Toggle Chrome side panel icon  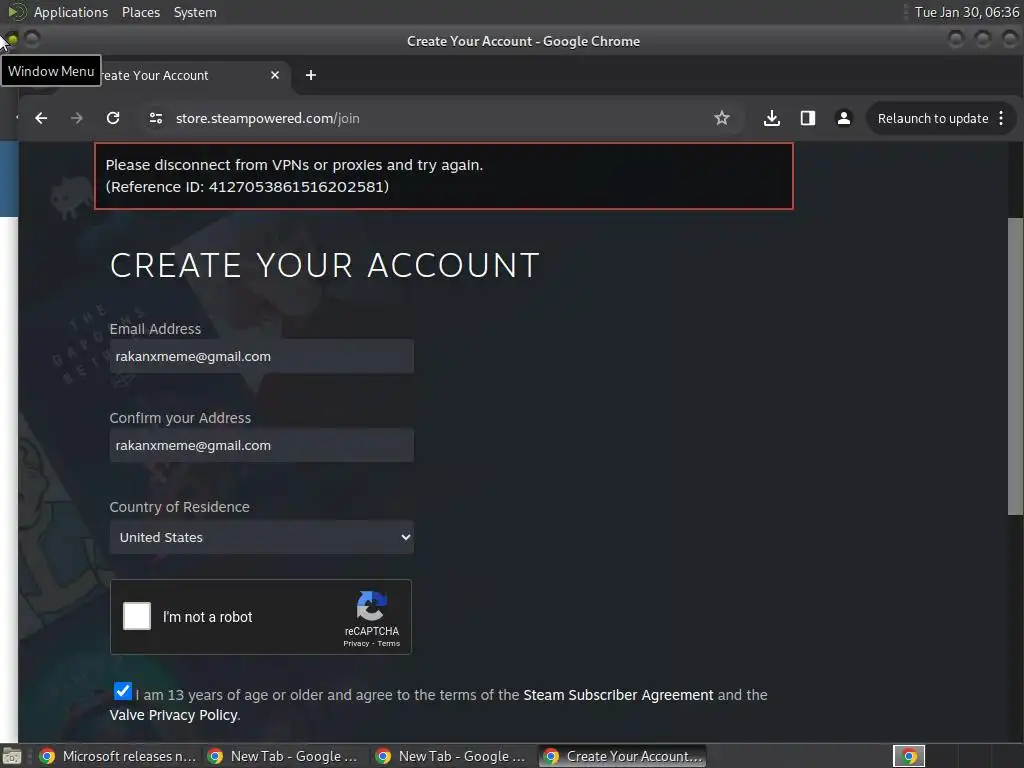point(808,118)
